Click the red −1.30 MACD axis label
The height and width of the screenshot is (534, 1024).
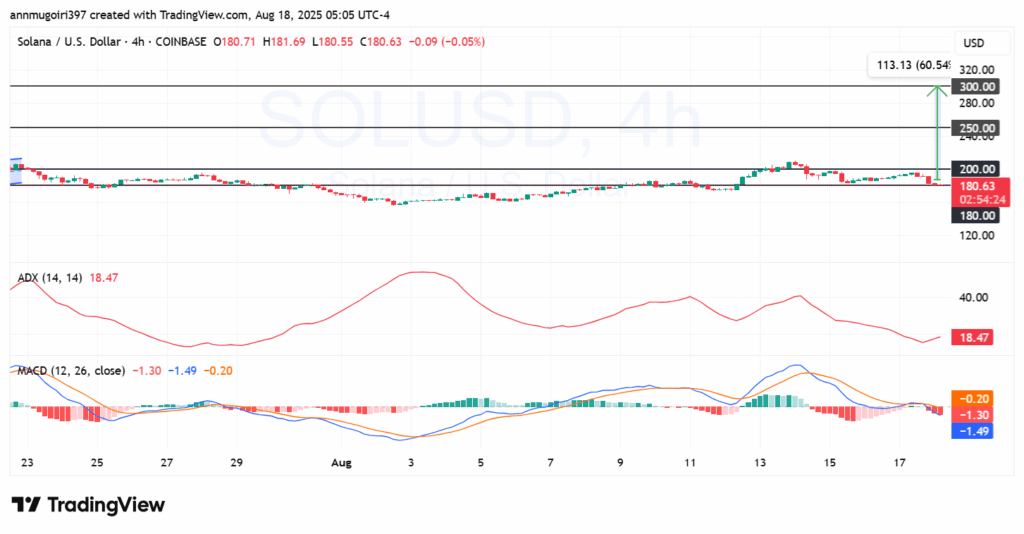[972, 415]
